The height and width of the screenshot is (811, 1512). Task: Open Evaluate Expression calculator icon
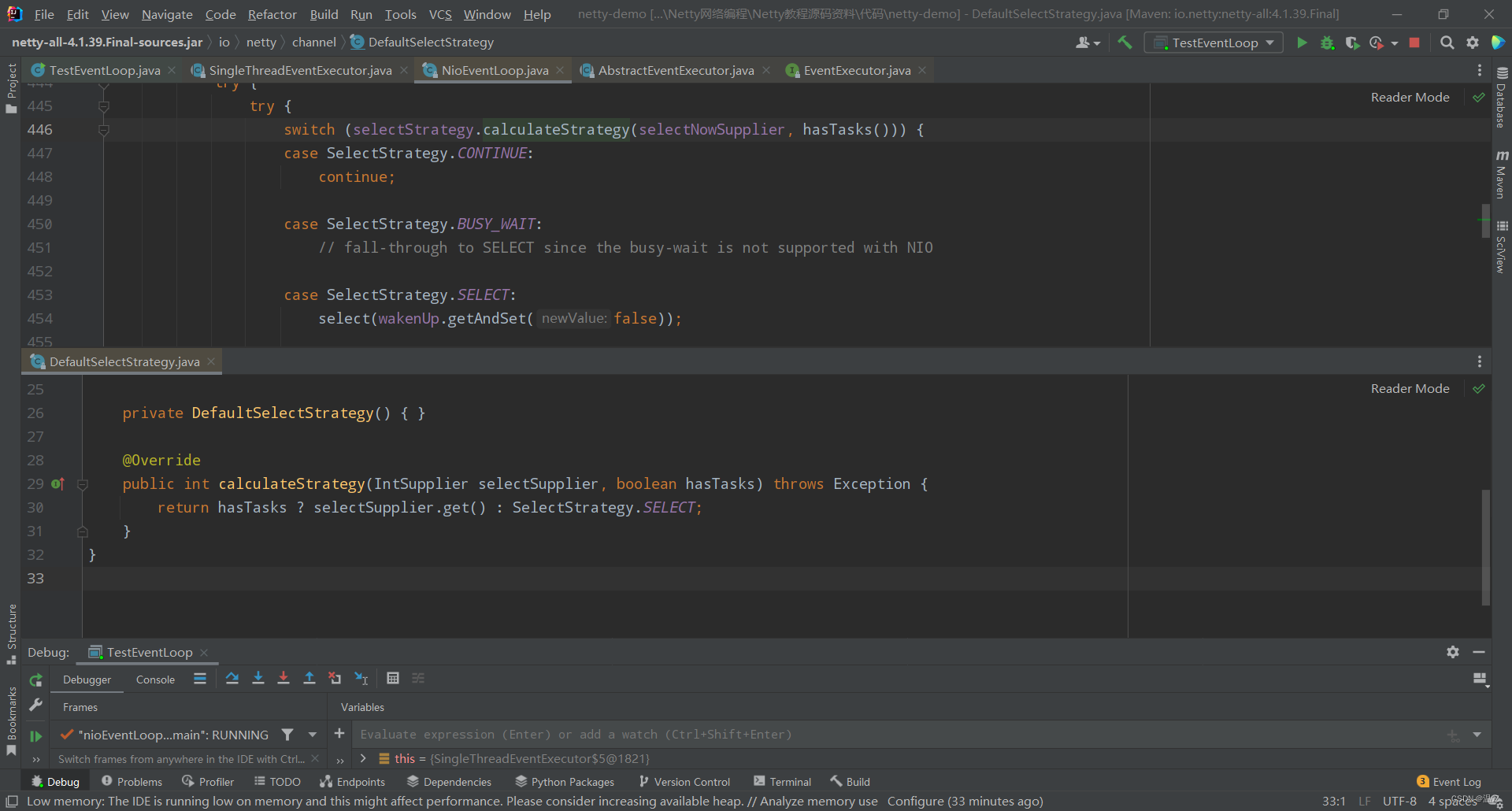coord(393,678)
